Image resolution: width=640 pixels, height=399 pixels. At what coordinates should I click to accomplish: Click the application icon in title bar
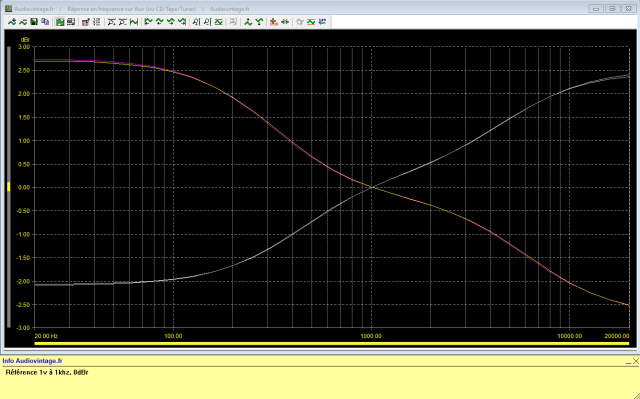8,9
